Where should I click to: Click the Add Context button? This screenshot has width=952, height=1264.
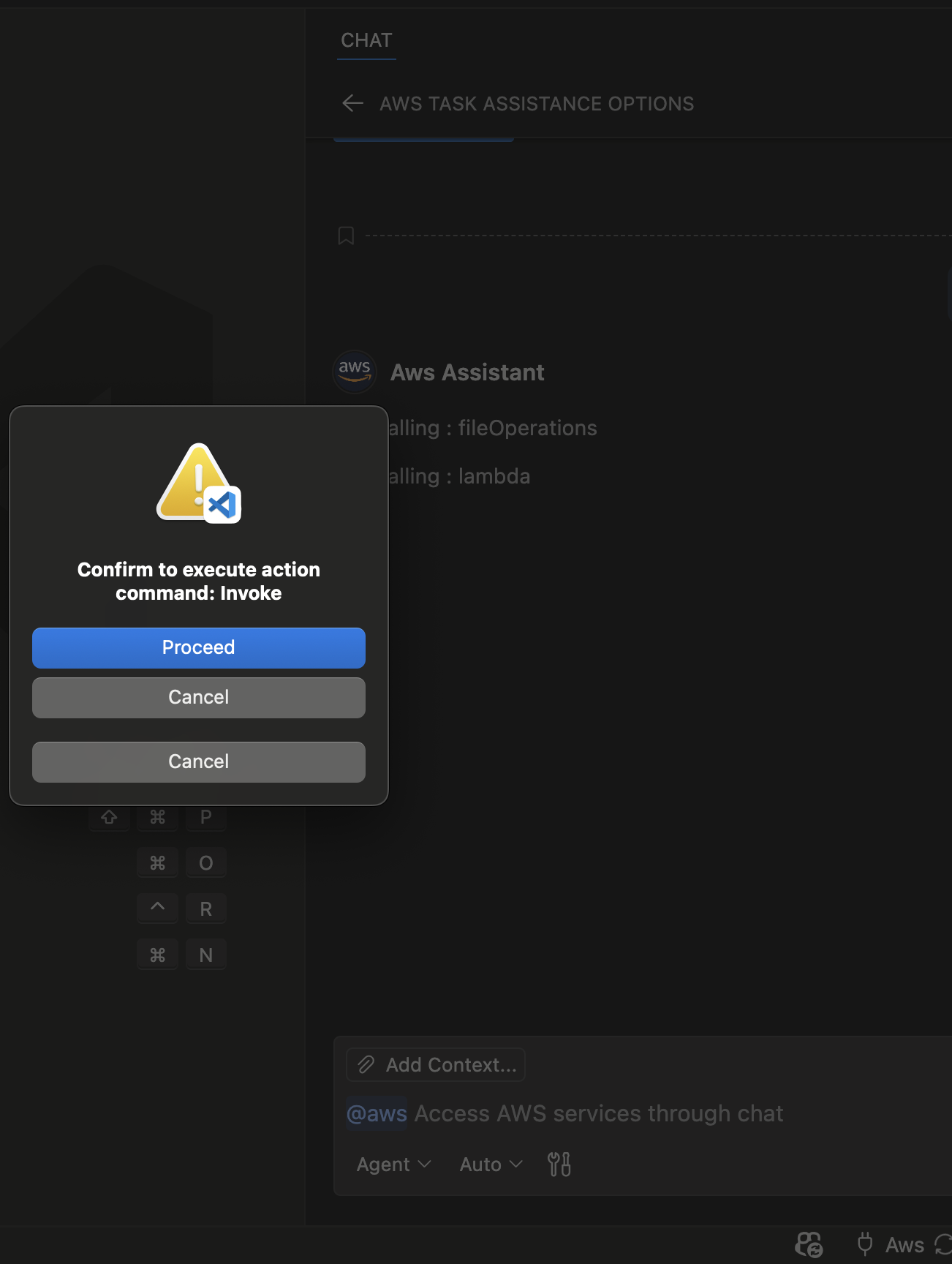pyautogui.click(x=436, y=1065)
